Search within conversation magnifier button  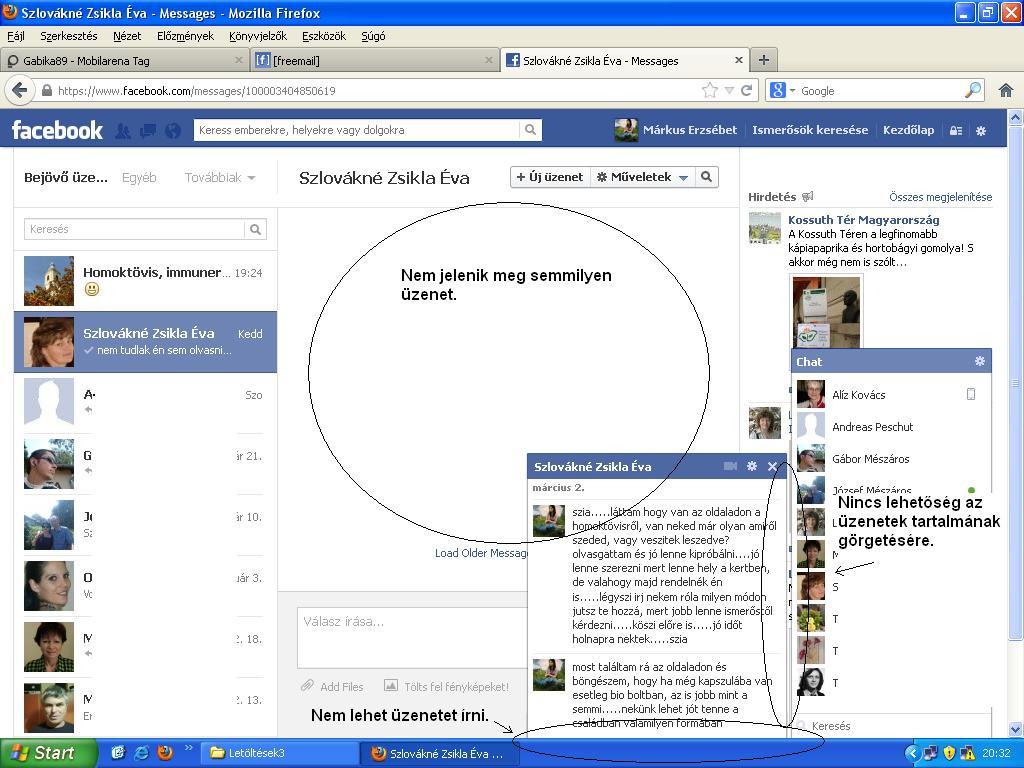pos(706,177)
